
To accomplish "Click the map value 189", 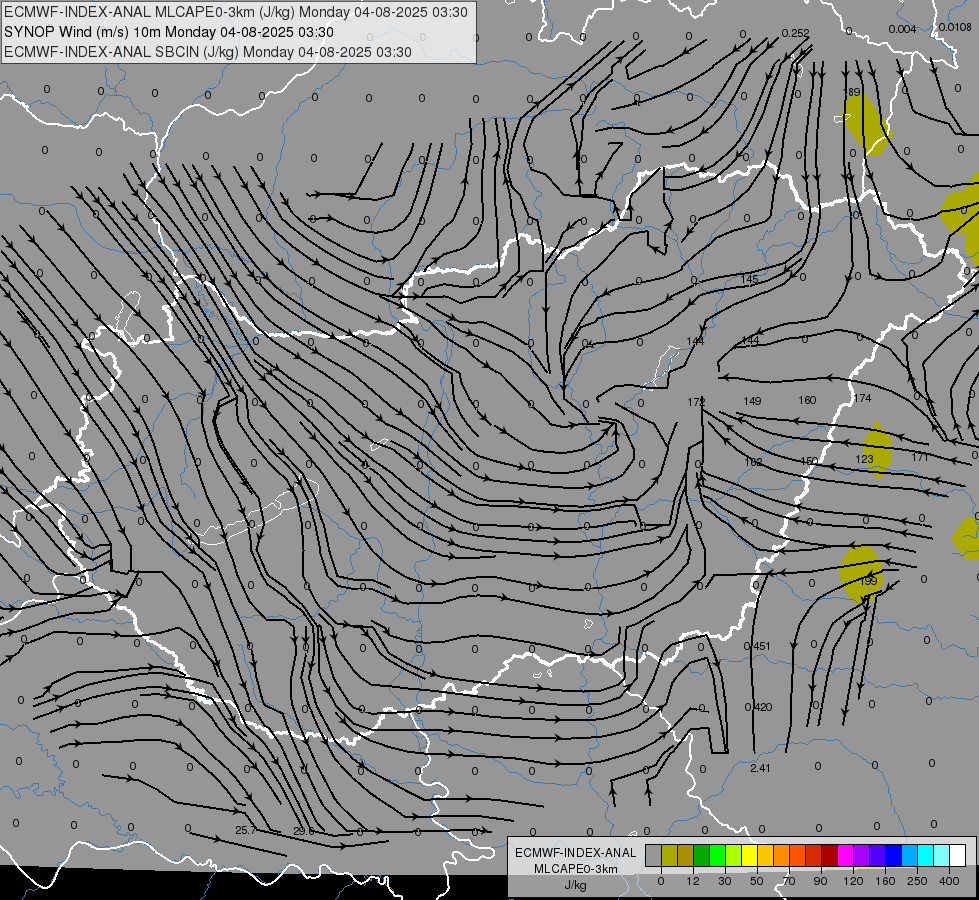I will click(x=852, y=92).
